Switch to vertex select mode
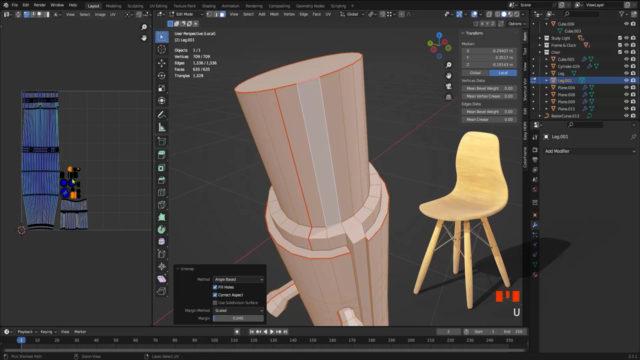640x360 pixels. click(x=209, y=14)
